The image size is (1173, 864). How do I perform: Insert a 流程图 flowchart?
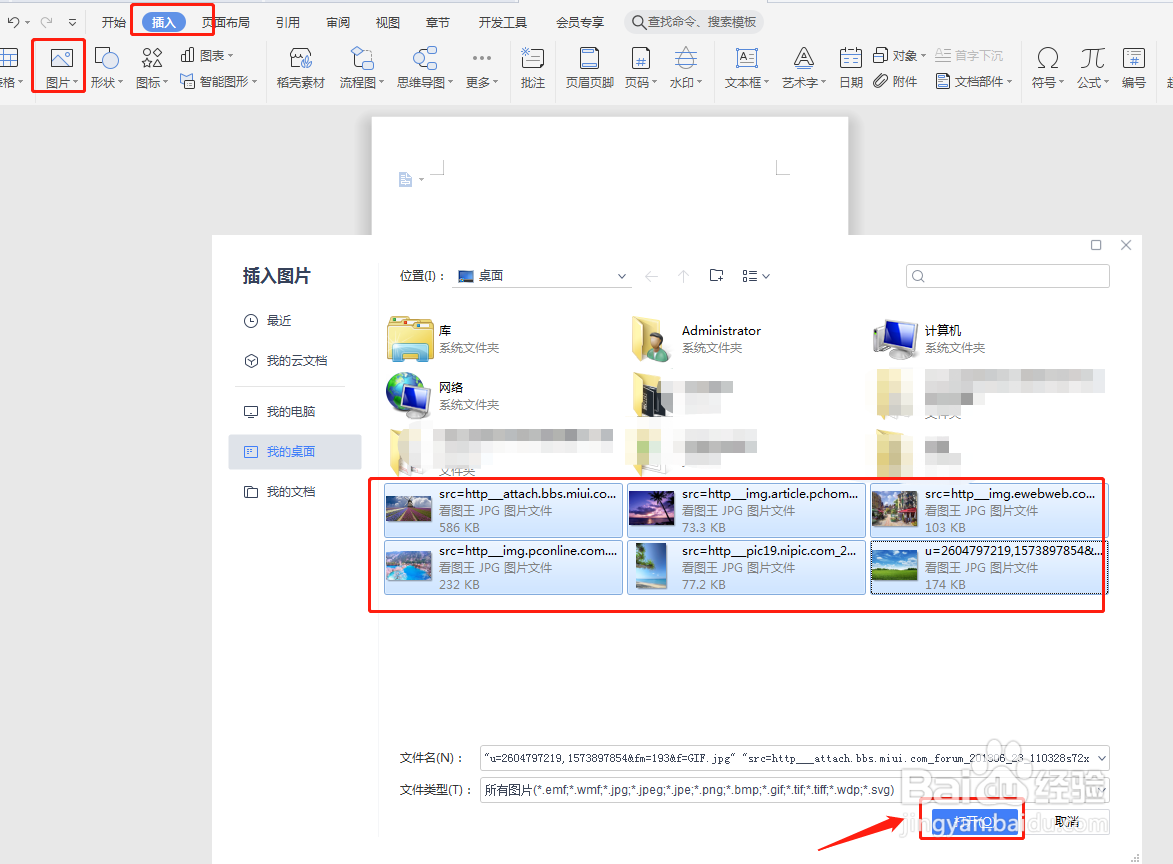361,67
